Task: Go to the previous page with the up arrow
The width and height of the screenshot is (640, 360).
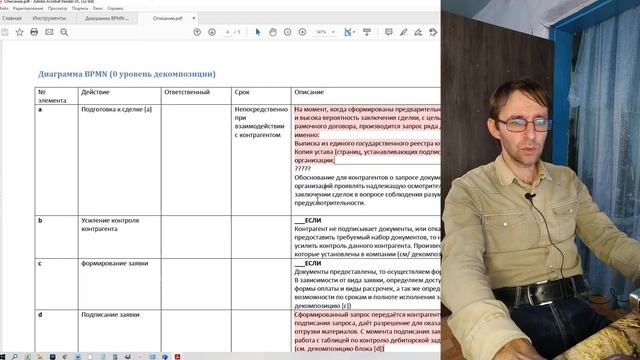Action: [197, 32]
